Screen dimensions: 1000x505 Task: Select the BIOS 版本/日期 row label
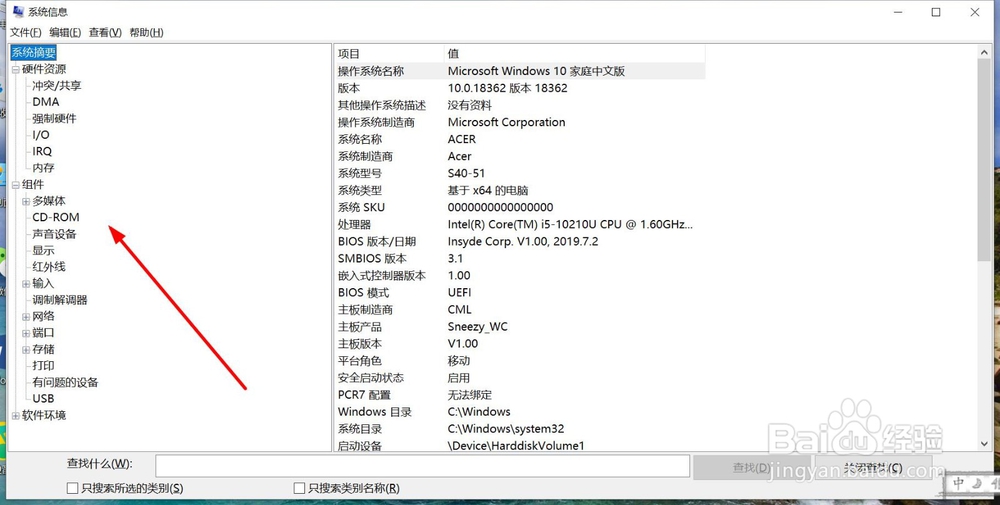point(377,242)
